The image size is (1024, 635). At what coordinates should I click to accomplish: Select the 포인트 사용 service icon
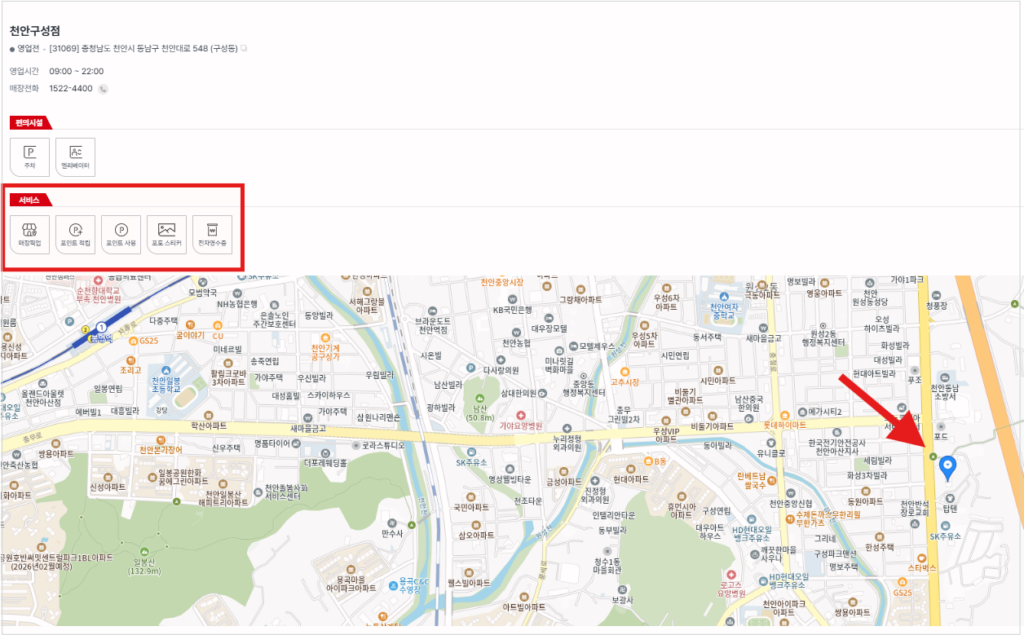121,235
